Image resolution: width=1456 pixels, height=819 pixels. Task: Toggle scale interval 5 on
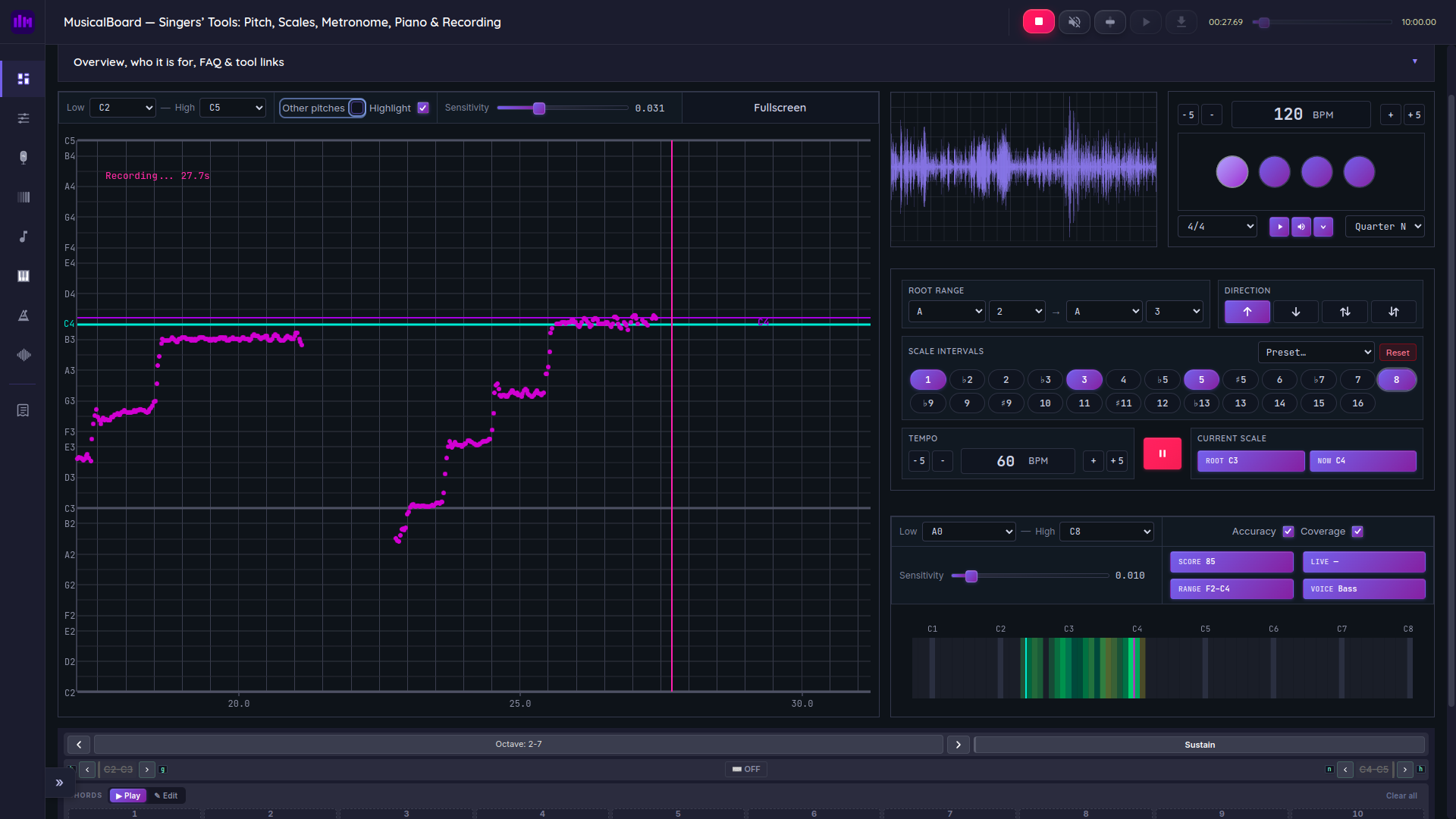(x=1201, y=380)
